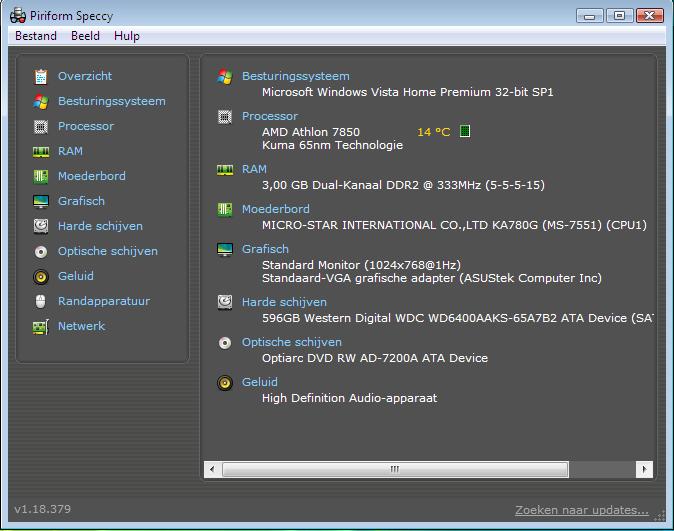Click text 'Kuma 65nm Technologie'
Image resolution: width=674 pixels, height=531 pixels.
[x=332, y=145]
